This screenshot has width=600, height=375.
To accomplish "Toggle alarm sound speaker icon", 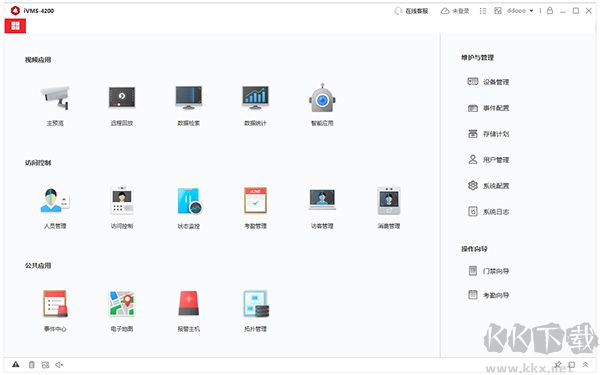I will click(59, 365).
